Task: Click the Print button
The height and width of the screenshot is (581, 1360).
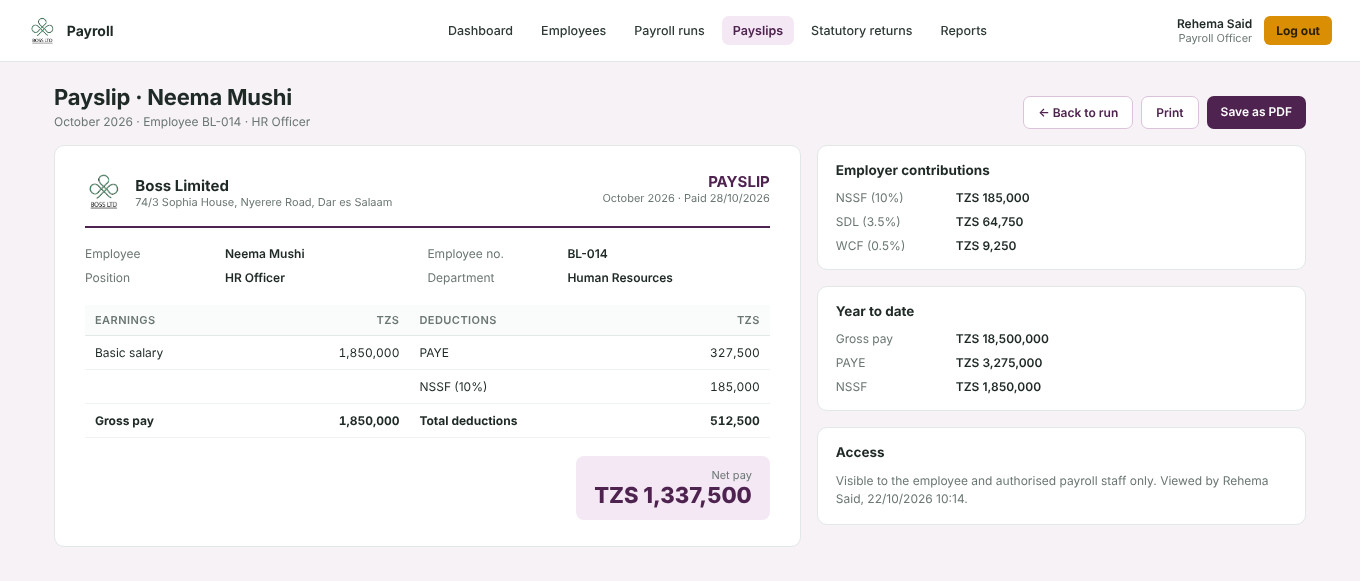Action: pos(1170,113)
